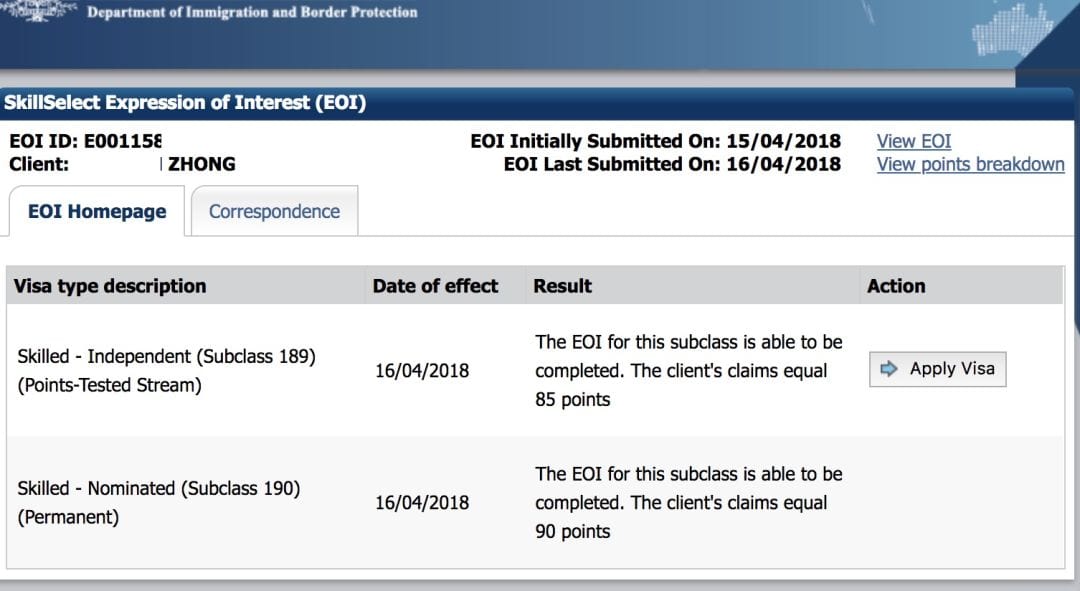
Task: Click the SkillSelect Expression of Interest title bar
Action: tap(537, 103)
